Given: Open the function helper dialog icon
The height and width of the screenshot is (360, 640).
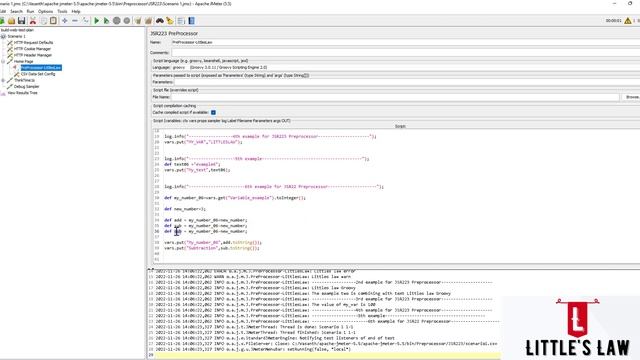Looking at the screenshot, I should click(x=181, y=21).
